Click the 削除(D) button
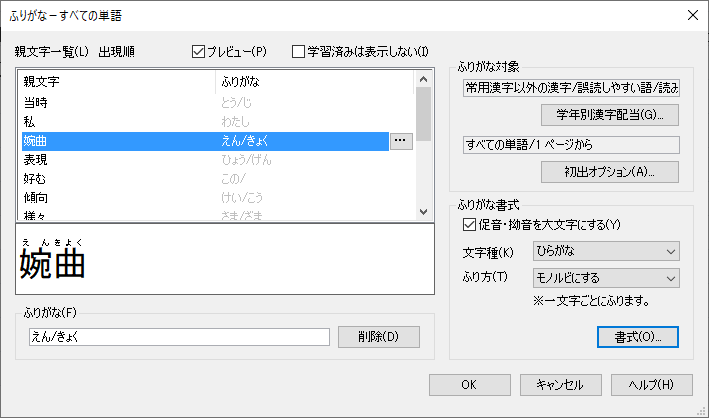The image size is (709, 418). (378, 336)
